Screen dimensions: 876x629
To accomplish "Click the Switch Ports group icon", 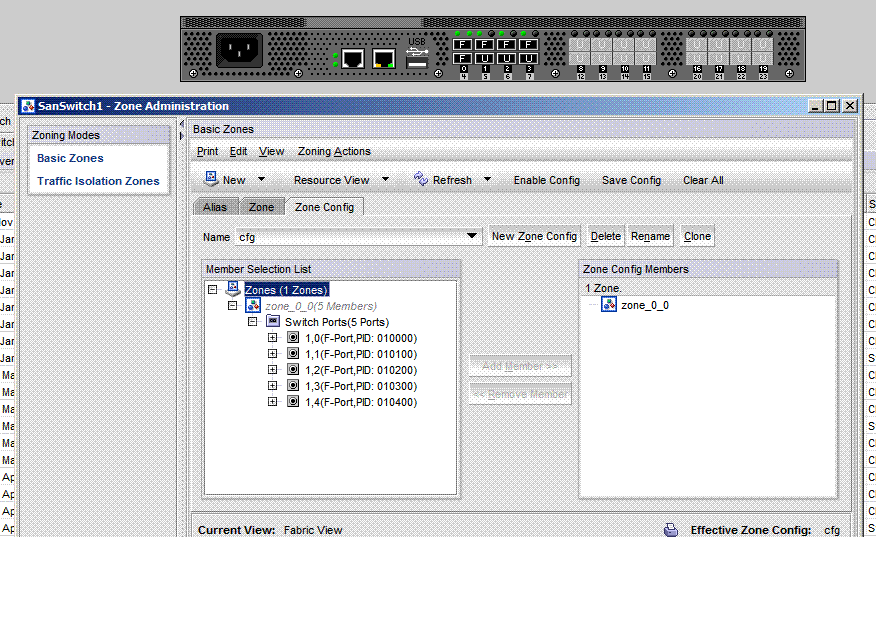I will (273, 321).
